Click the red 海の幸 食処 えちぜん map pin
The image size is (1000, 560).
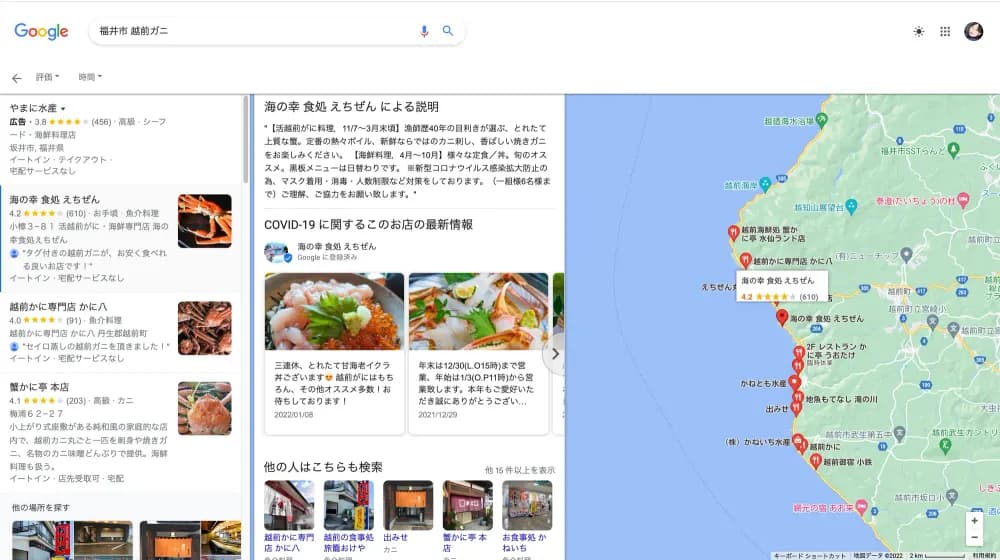point(782,317)
